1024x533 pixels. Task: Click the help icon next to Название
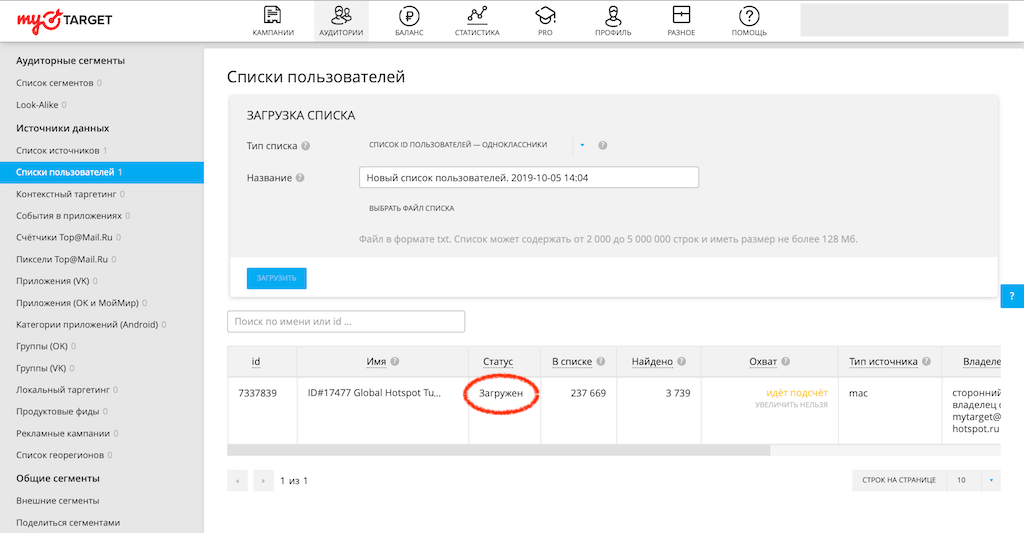[x=301, y=178]
